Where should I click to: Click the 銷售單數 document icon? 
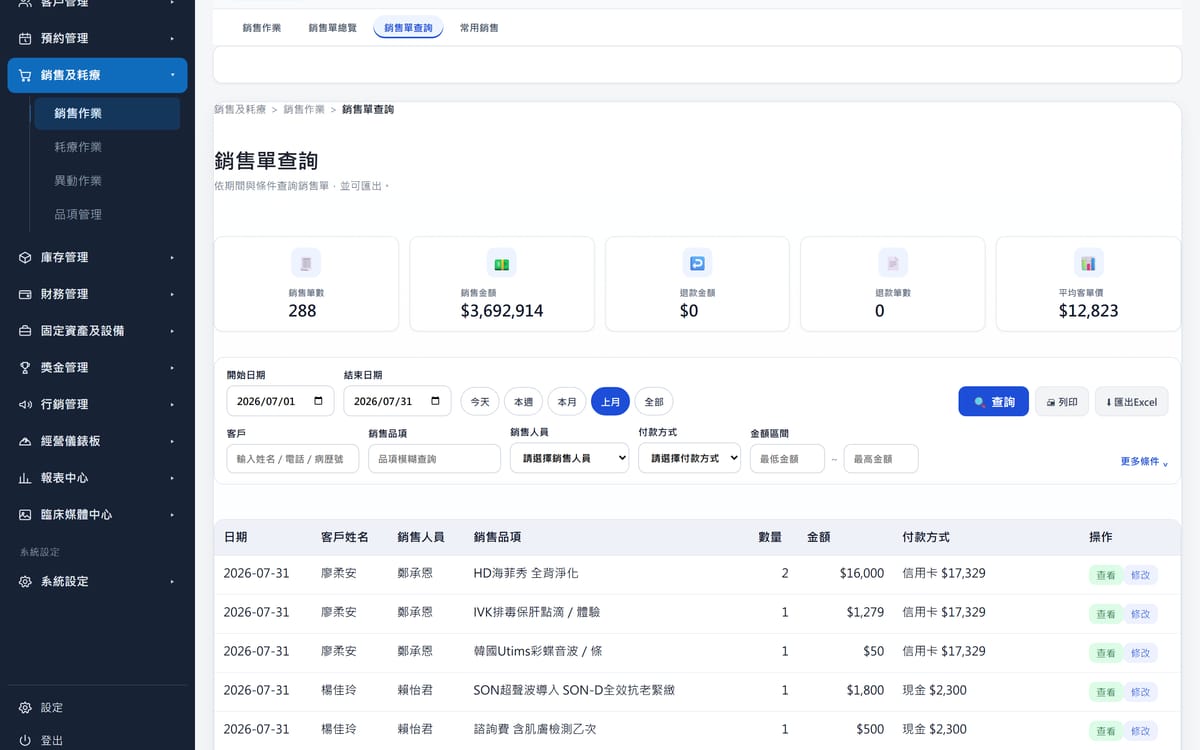tap(306, 263)
